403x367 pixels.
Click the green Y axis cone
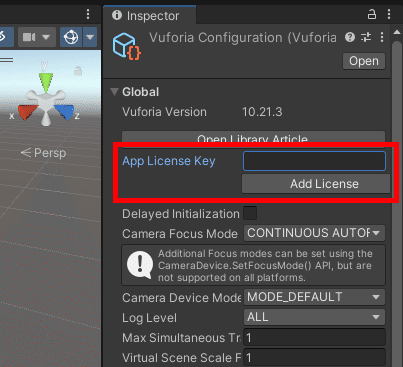(x=46, y=82)
